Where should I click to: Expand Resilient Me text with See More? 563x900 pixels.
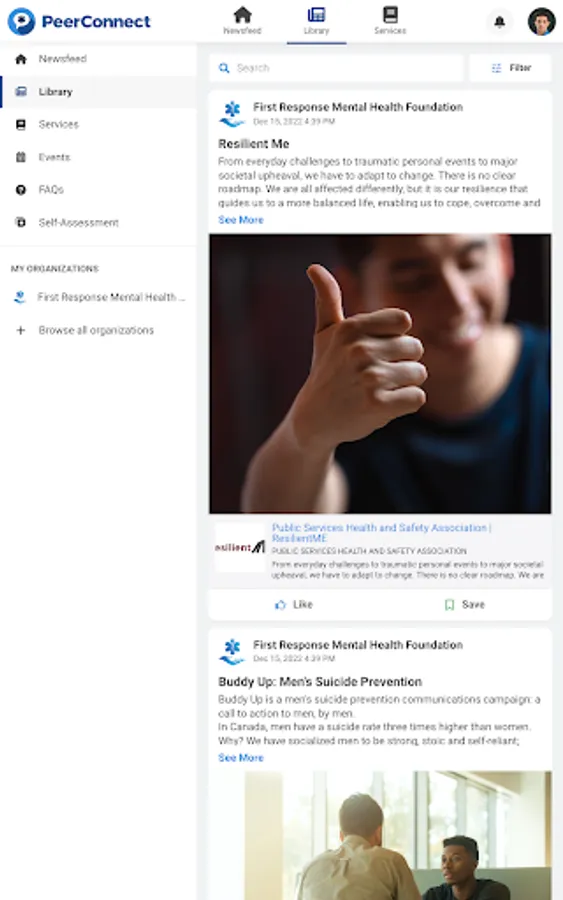tap(240, 220)
